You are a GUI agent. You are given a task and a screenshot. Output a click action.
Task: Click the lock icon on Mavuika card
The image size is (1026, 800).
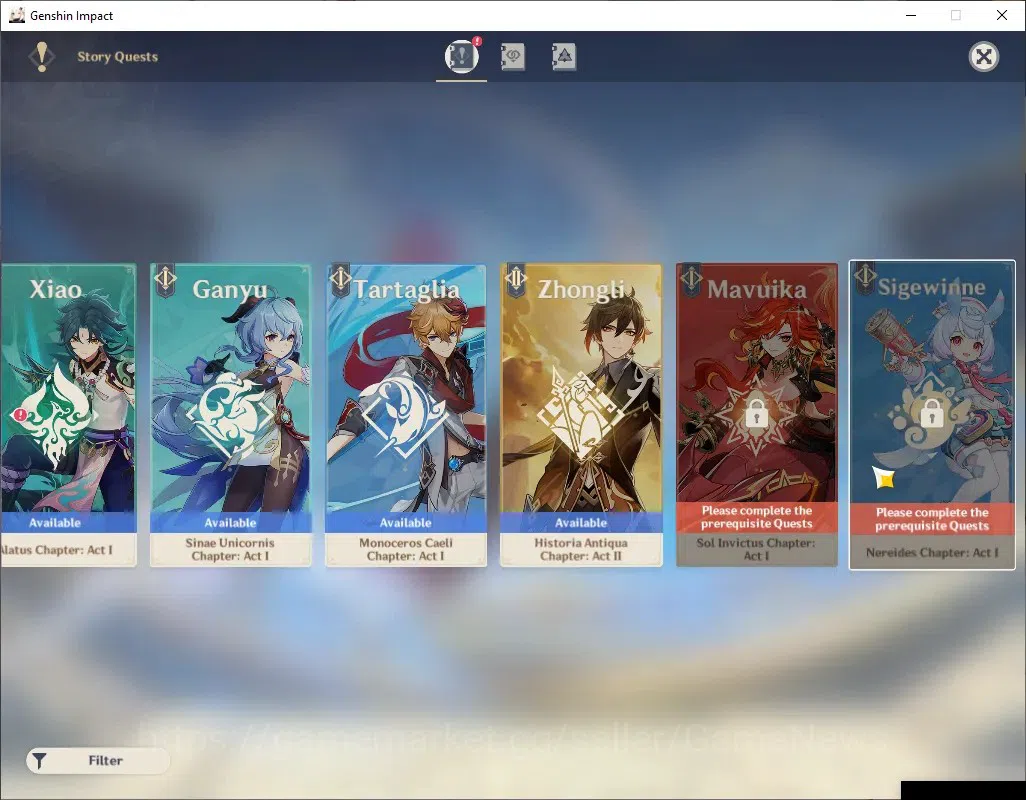tap(756, 413)
